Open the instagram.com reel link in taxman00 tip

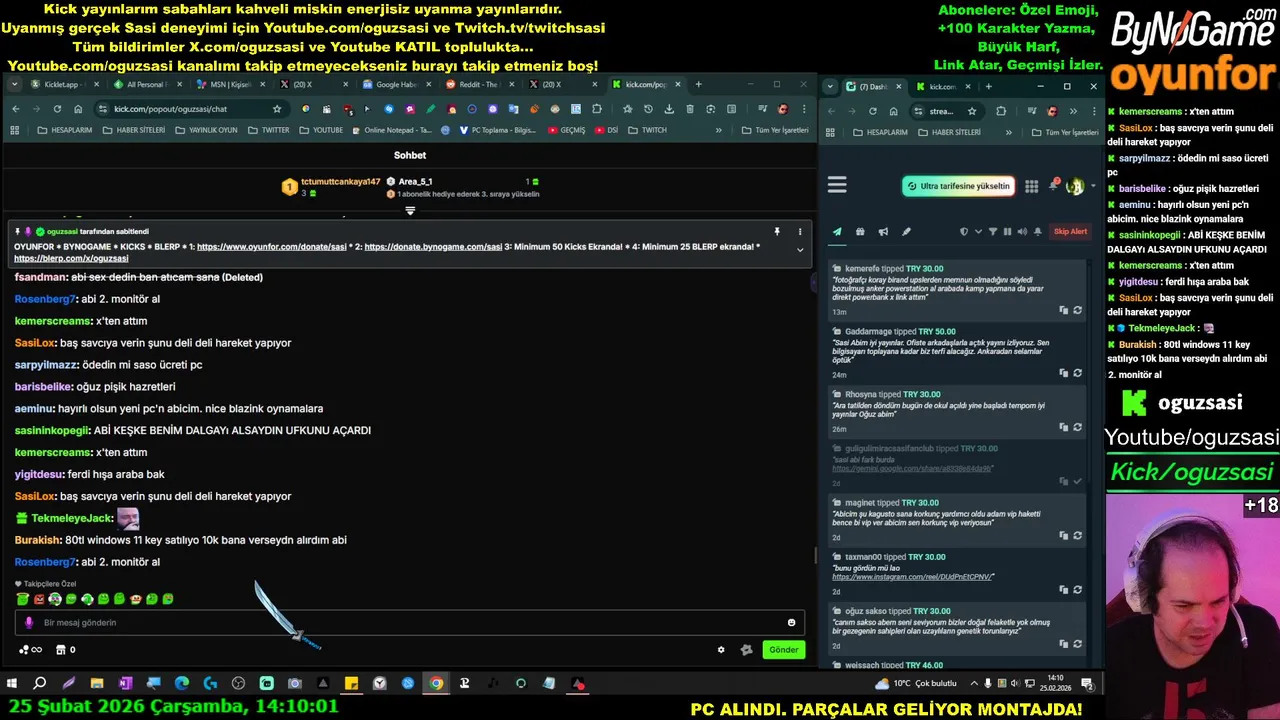(913, 577)
